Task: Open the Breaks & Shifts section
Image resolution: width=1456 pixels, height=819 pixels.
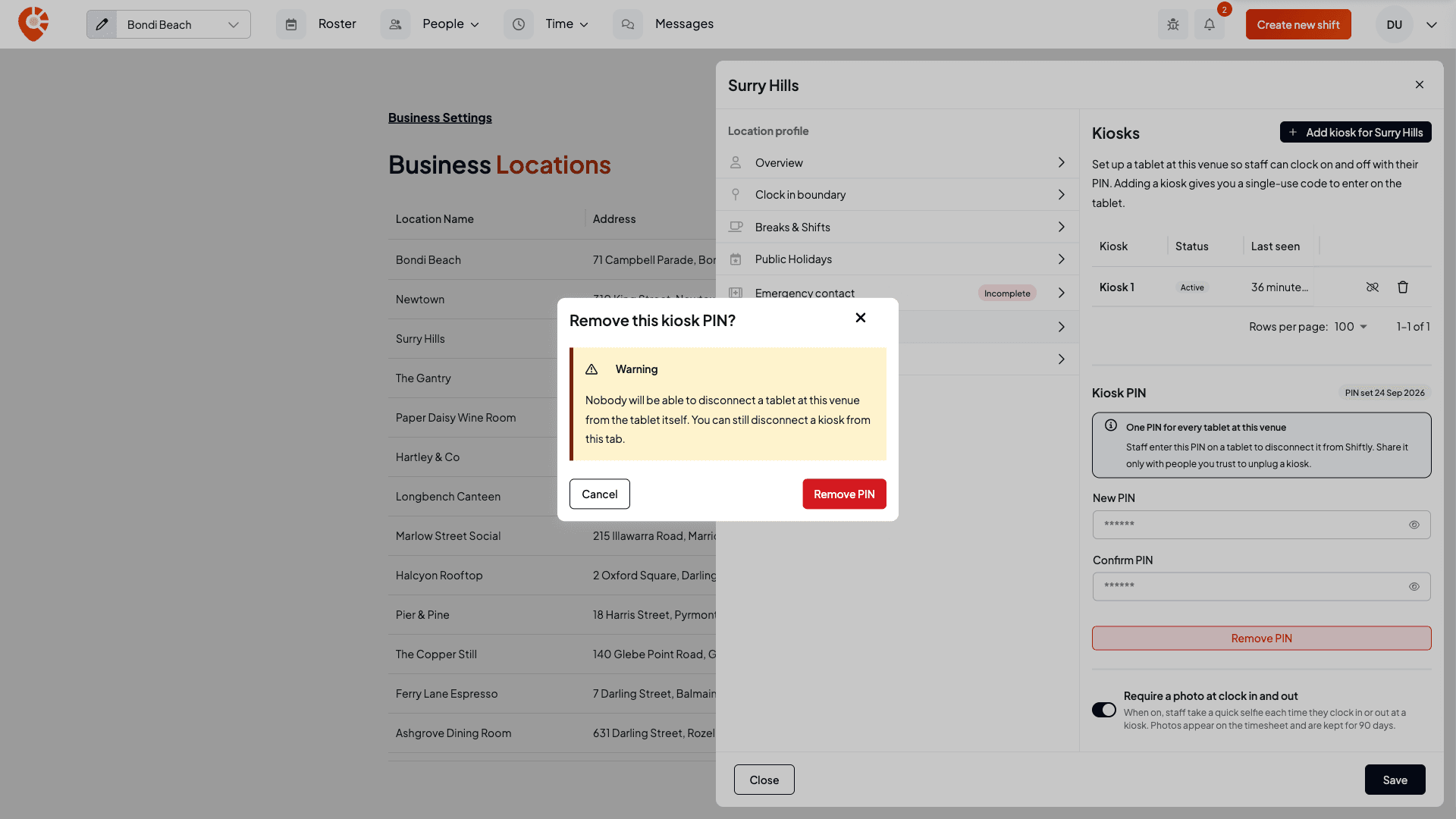Action: (x=898, y=227)
